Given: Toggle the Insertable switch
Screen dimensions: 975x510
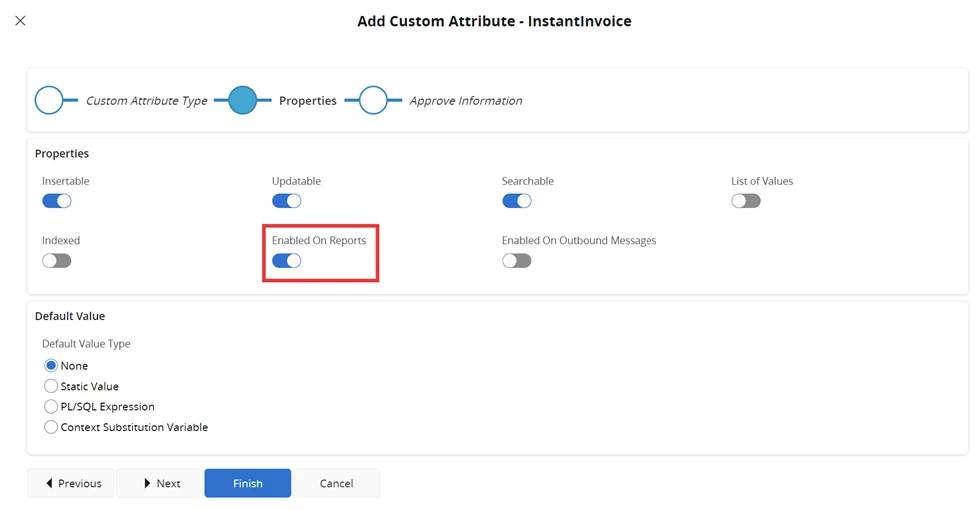Looking at the screenshot, I should [57, 201].
